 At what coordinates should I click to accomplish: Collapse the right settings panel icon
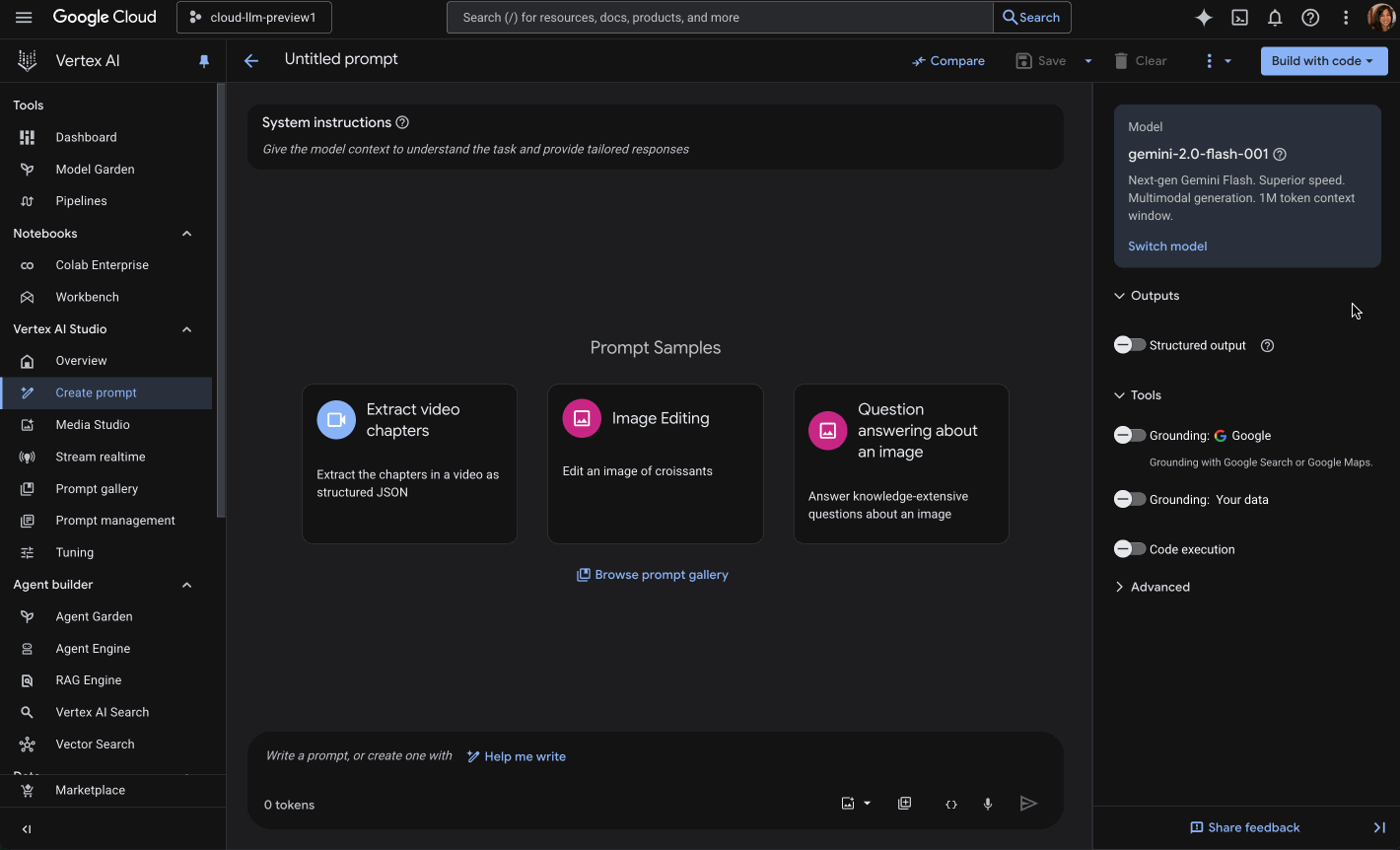[x=1379, y=827]
